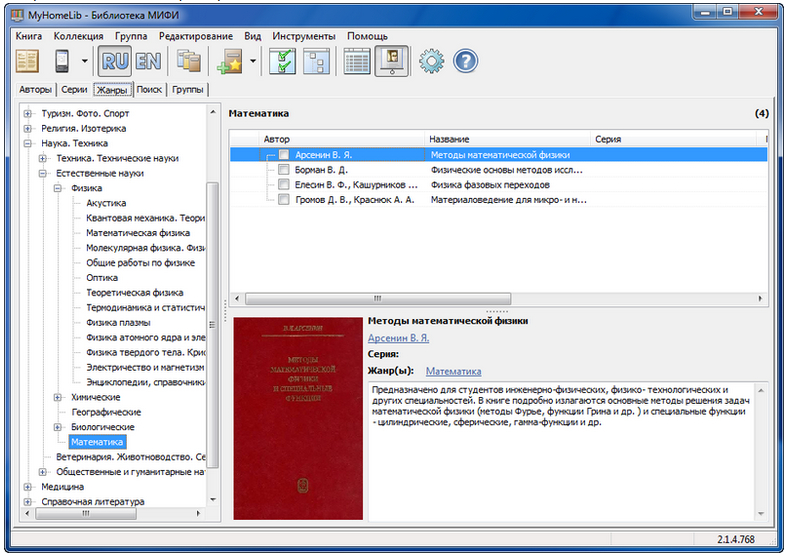This screenshot has height=555, width=787.
Task: Click the red book cover thumbnail
Action: [x=298, y=419]
